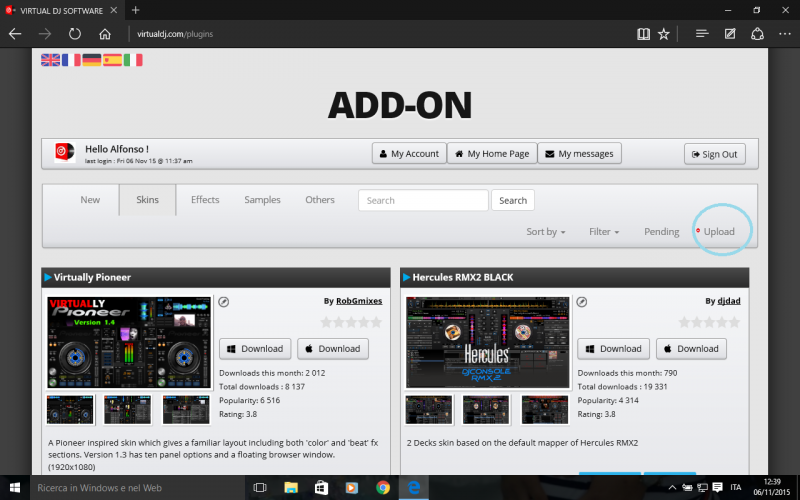
Task: Open the Pending link
Action: [661, 232]
